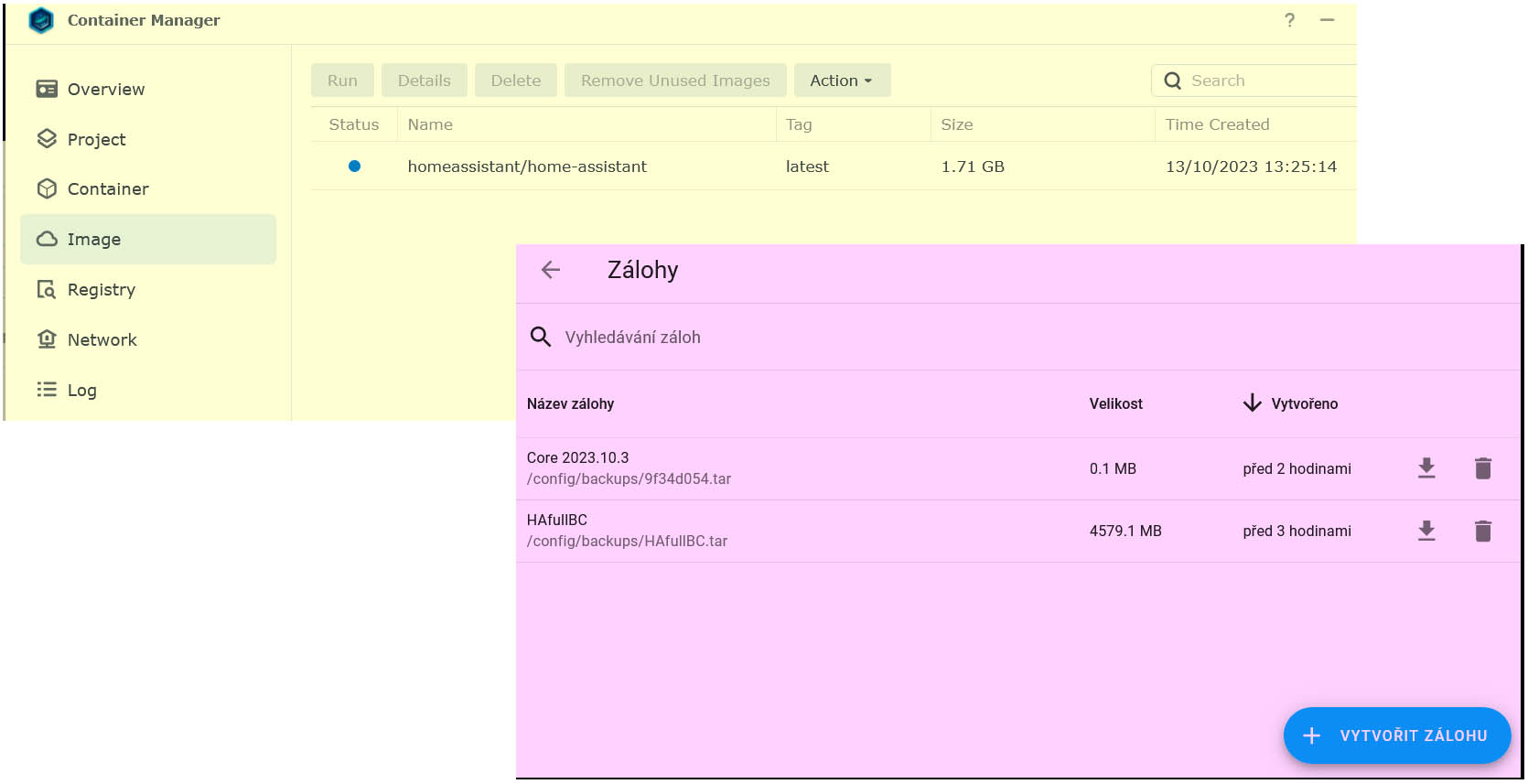Image resolution: width=1528 pixels, height=784 pixels.
Task: Sort images by Tag column header
Action: pyautogui.click(x=854, y=124)
